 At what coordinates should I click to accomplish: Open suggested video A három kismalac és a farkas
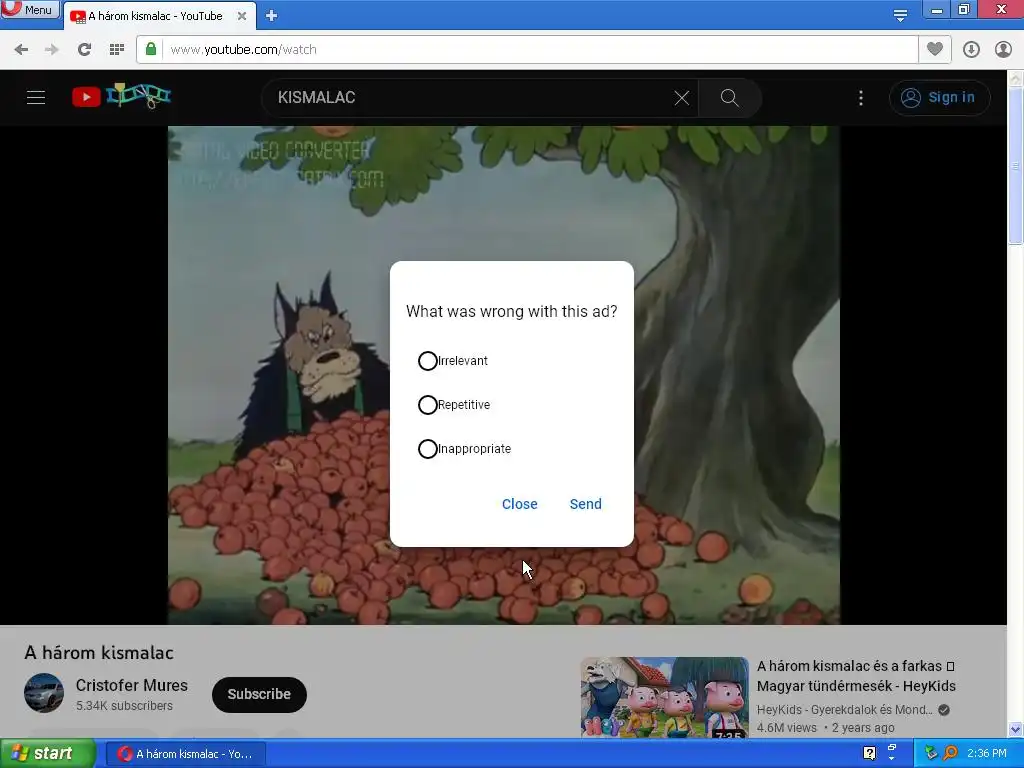click(856, 676)
